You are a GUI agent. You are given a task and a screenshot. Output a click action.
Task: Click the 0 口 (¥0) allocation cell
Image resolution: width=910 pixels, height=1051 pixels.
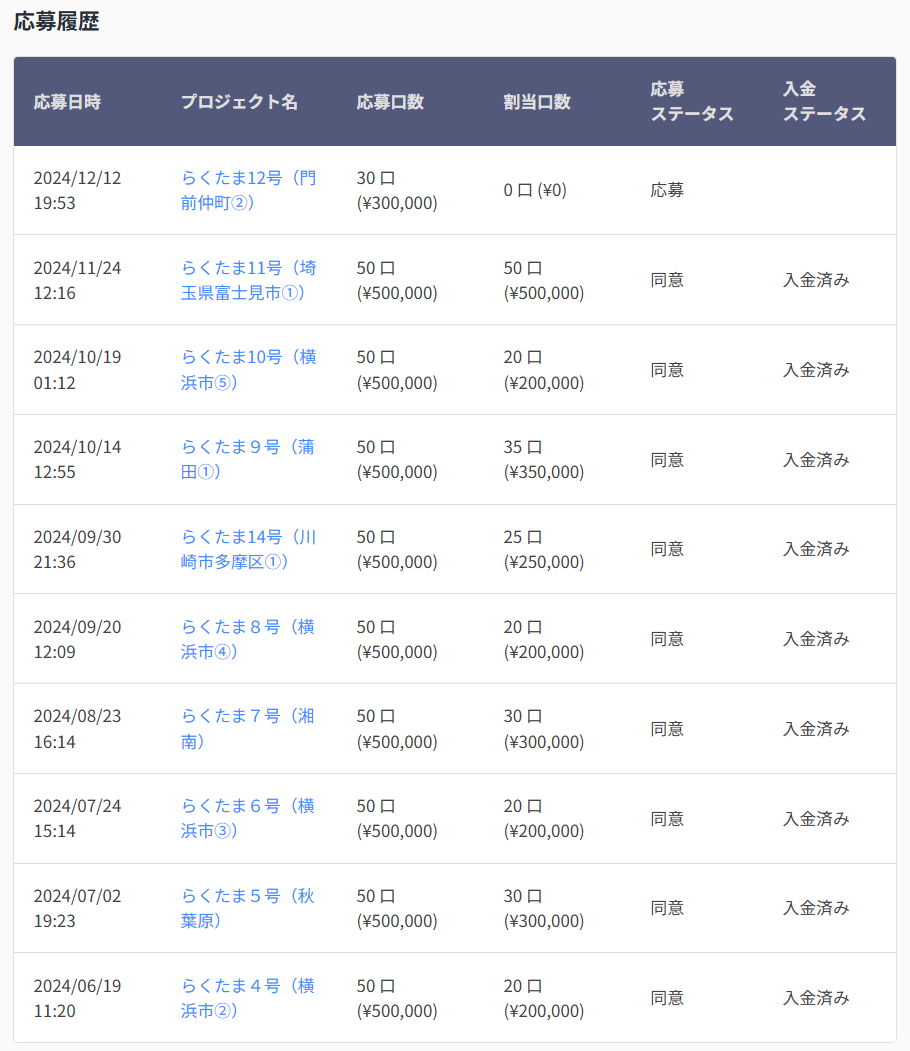click(x=535, y=190)
